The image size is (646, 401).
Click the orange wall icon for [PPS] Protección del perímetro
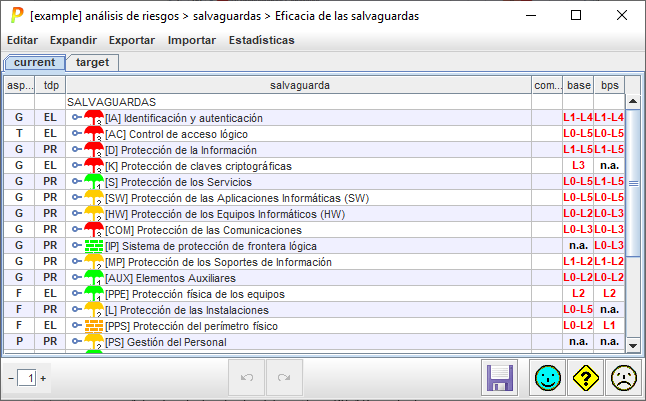[x=93, y=326]
